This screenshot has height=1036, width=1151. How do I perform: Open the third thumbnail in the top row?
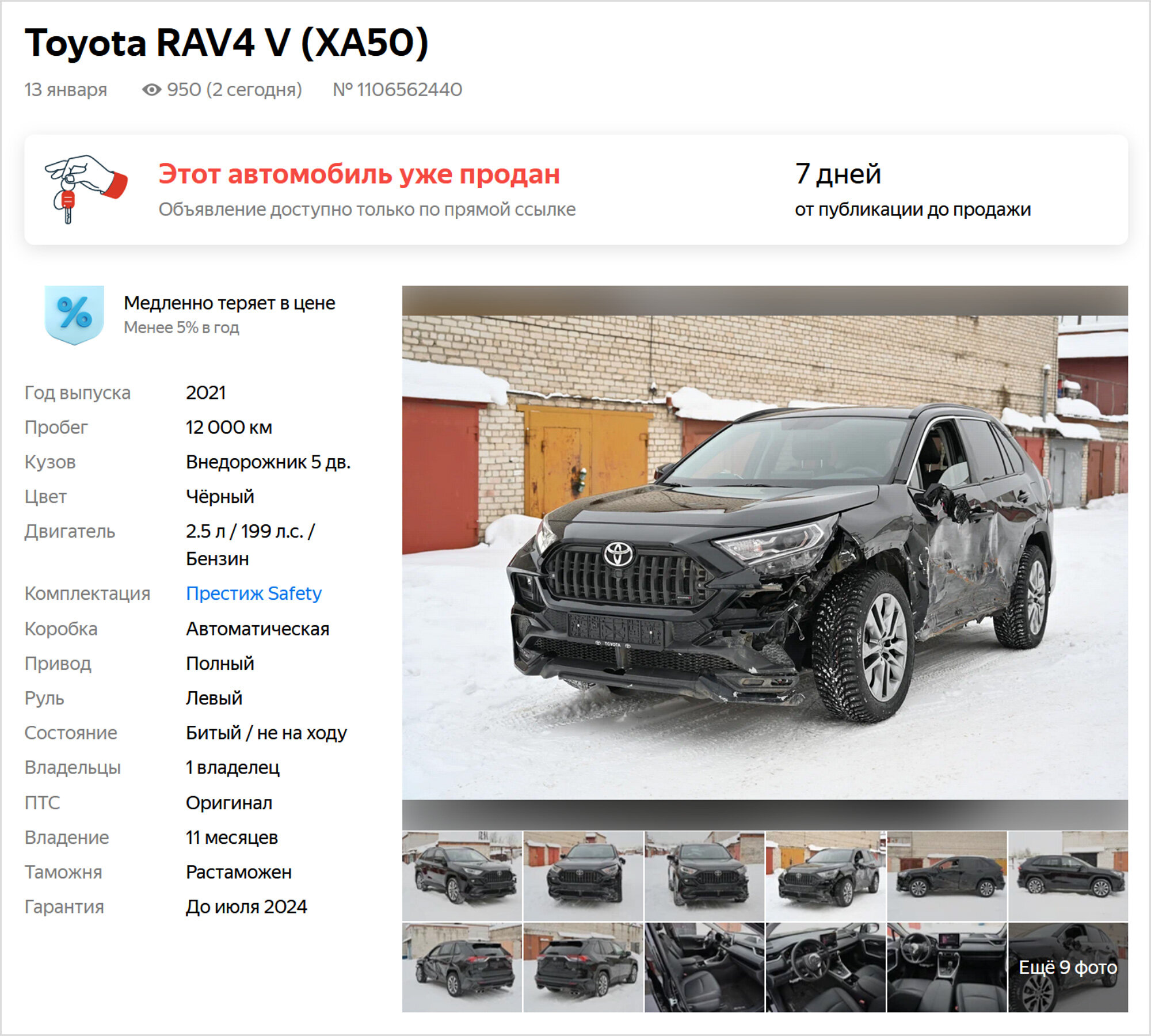(704, 875)
